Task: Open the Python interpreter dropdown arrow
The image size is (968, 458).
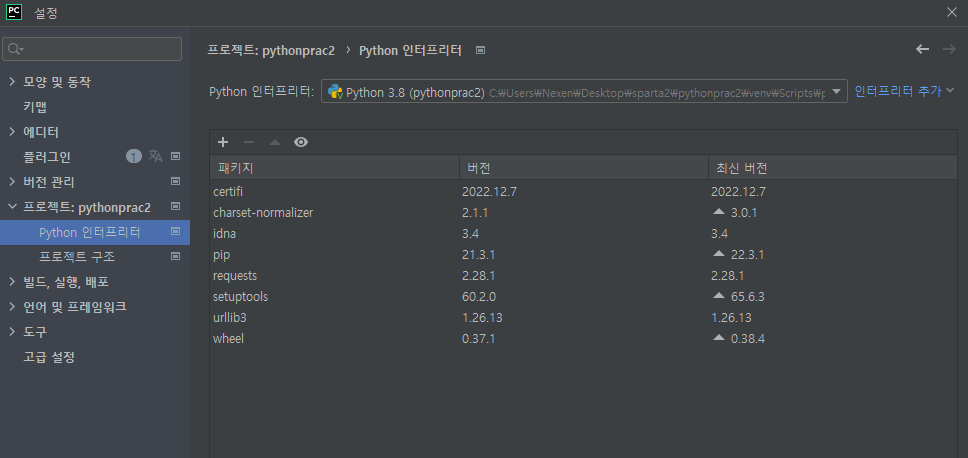Action: click(x=837, y=92)
